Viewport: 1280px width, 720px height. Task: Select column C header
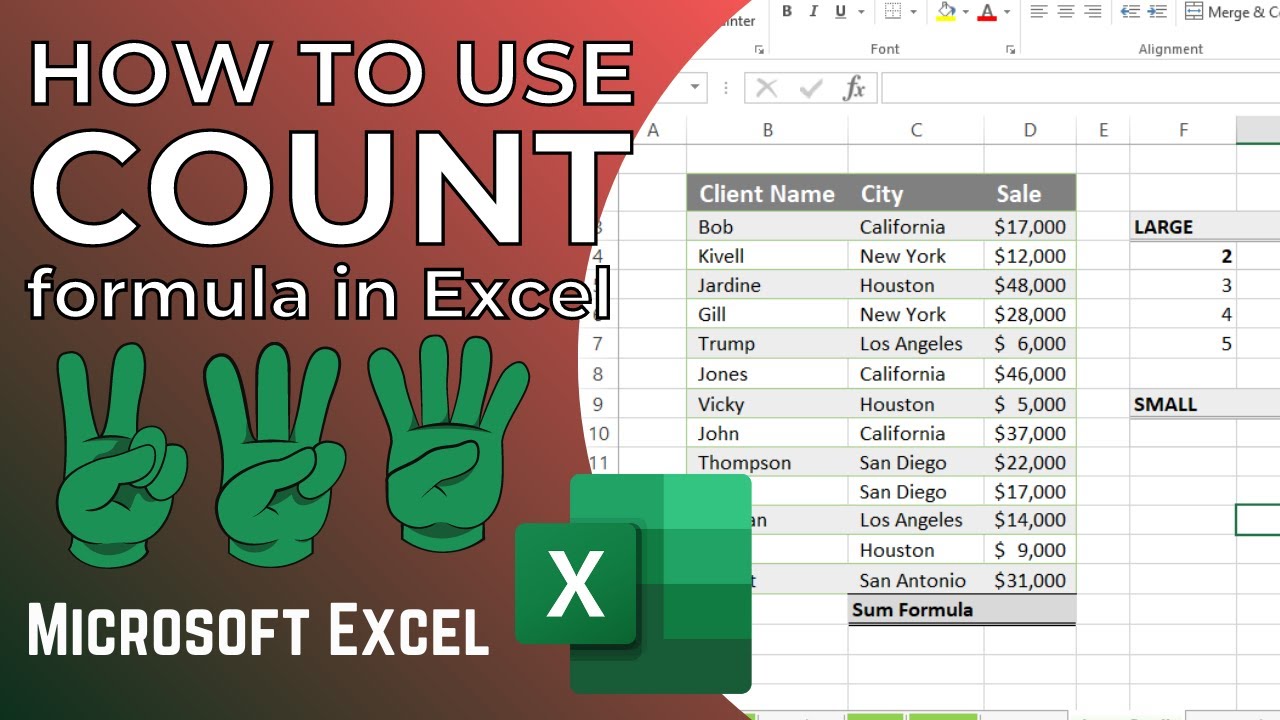click(916, 130)
